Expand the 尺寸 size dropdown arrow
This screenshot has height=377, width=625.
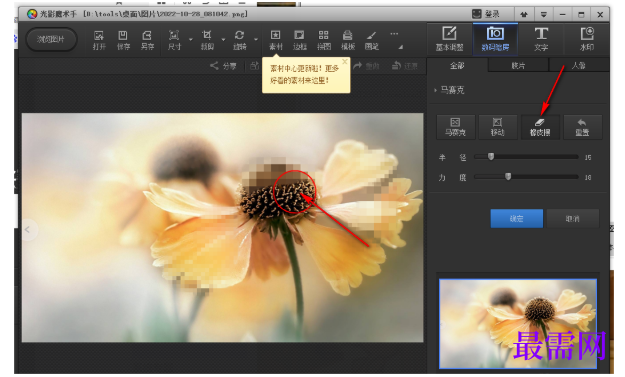191,39
